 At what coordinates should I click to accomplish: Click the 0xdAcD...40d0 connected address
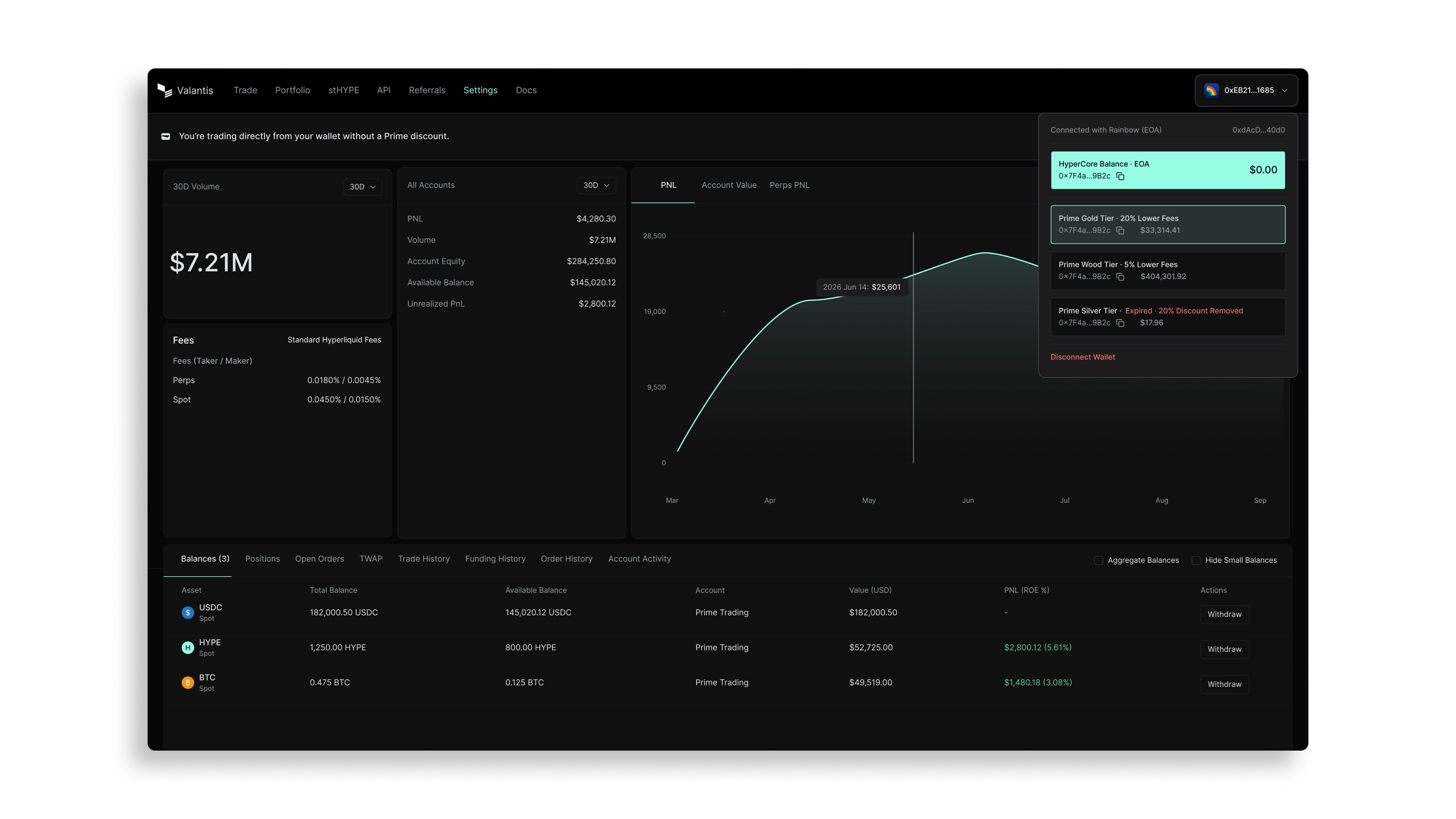point(1259,130)
